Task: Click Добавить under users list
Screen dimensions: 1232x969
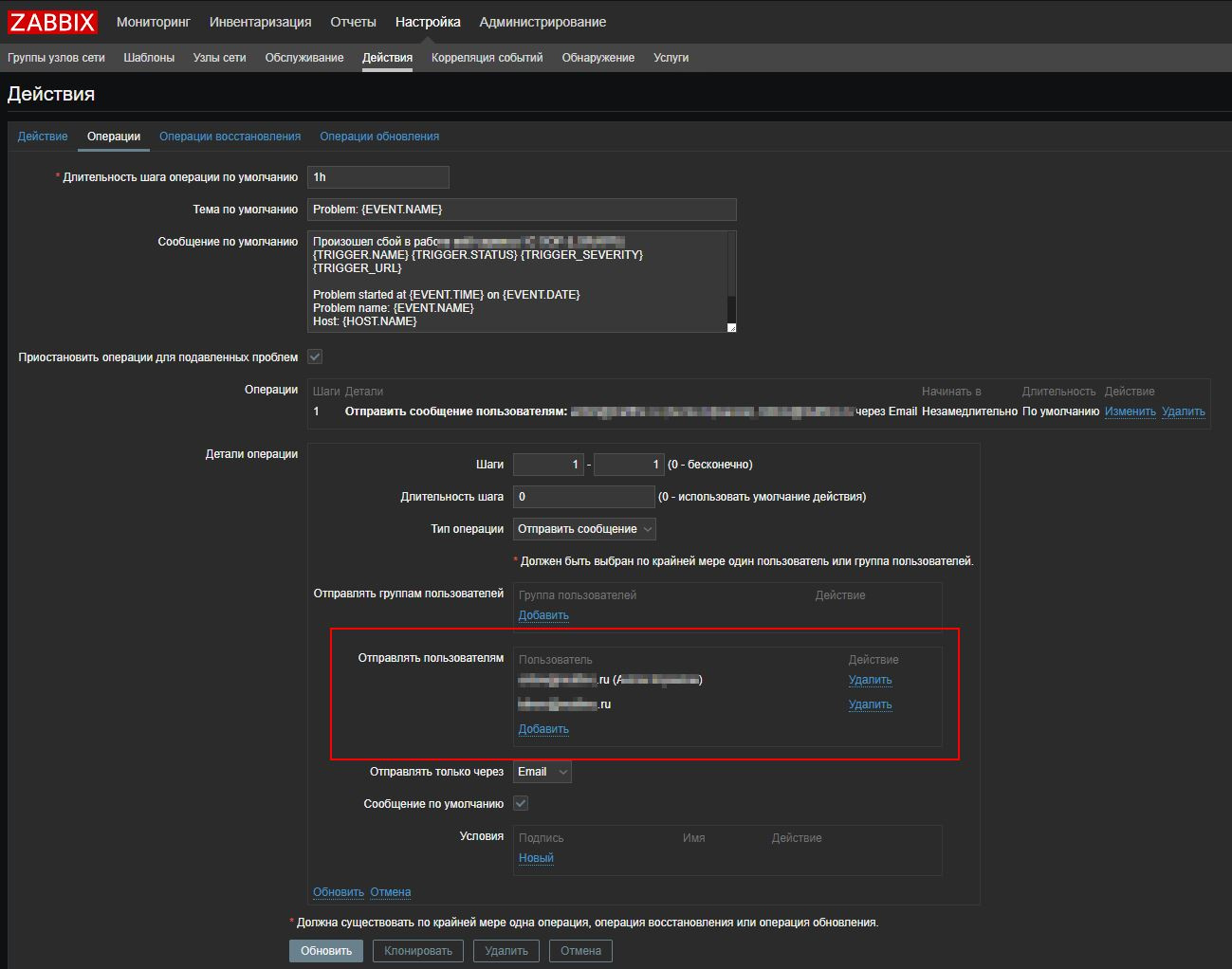Action: (543, 729)
